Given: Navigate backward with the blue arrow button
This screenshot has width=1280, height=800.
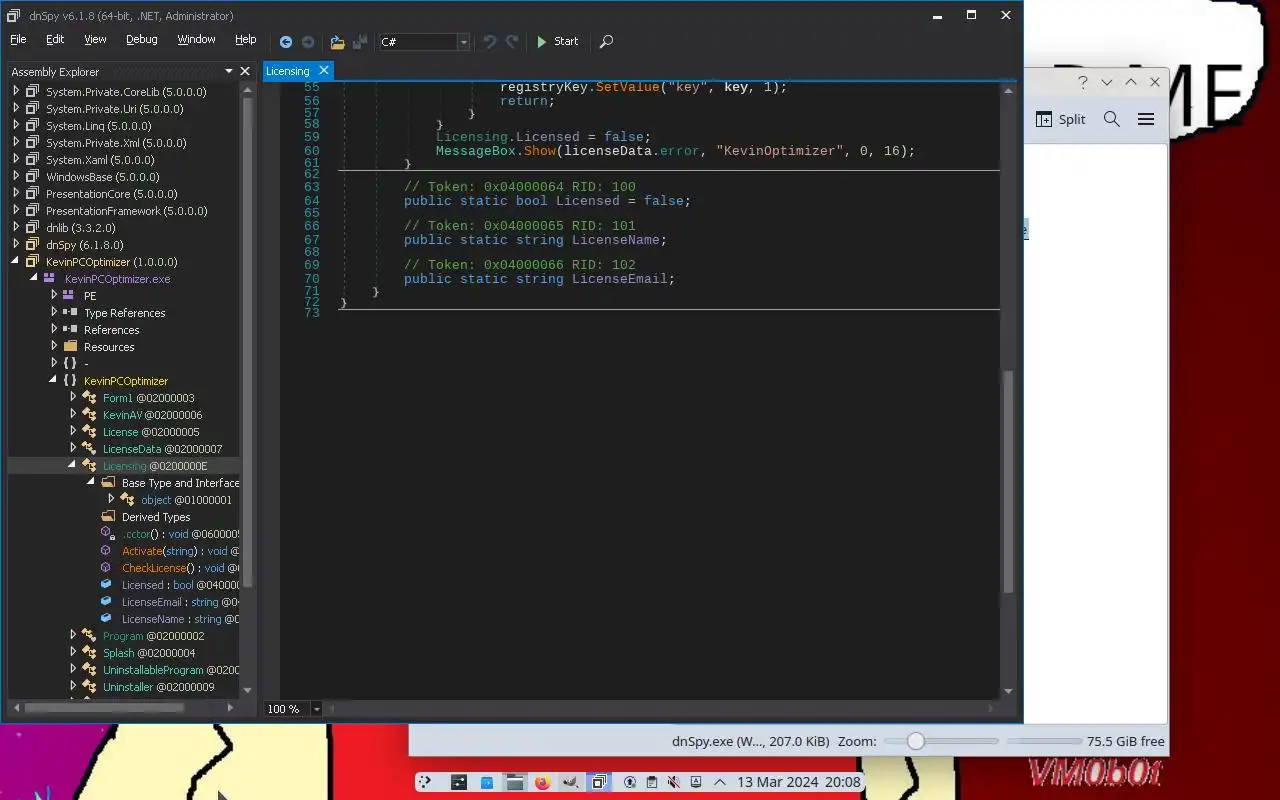Looking at the screenshot, I should click(286, 42).
